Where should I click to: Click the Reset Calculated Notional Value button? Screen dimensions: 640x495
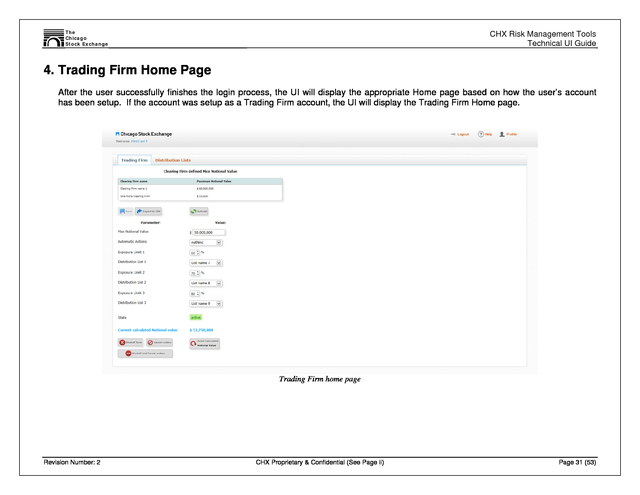pyautogui.click(x=204, y=343)
